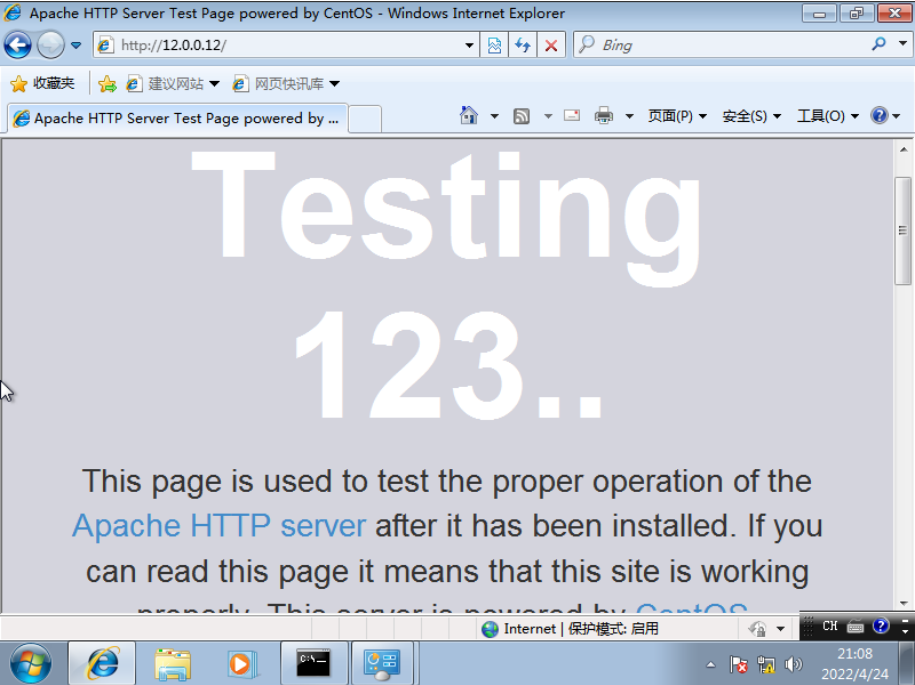Click the Action Center flag icon
Image resolution: width=915 pixels, height=685 pixels.
pyautogui.click(x=738, y=664)
